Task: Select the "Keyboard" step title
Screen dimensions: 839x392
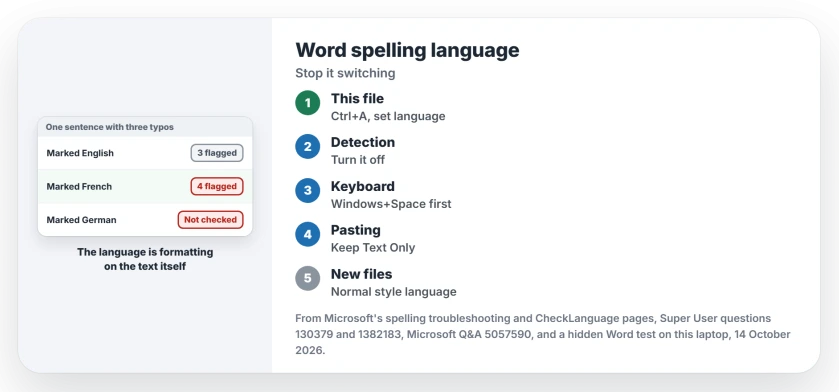Action: tap(363, 186)
